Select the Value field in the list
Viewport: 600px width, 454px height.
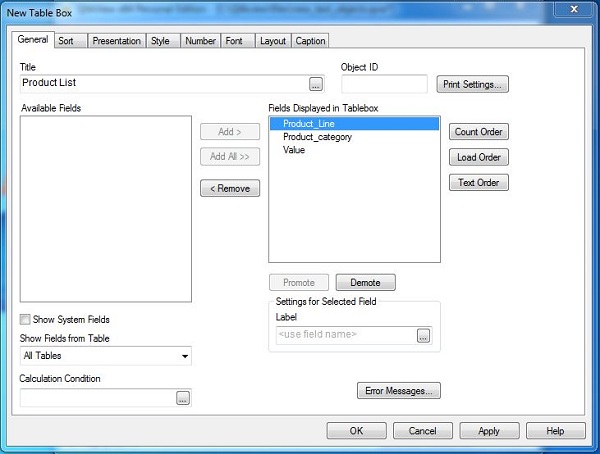294,150
